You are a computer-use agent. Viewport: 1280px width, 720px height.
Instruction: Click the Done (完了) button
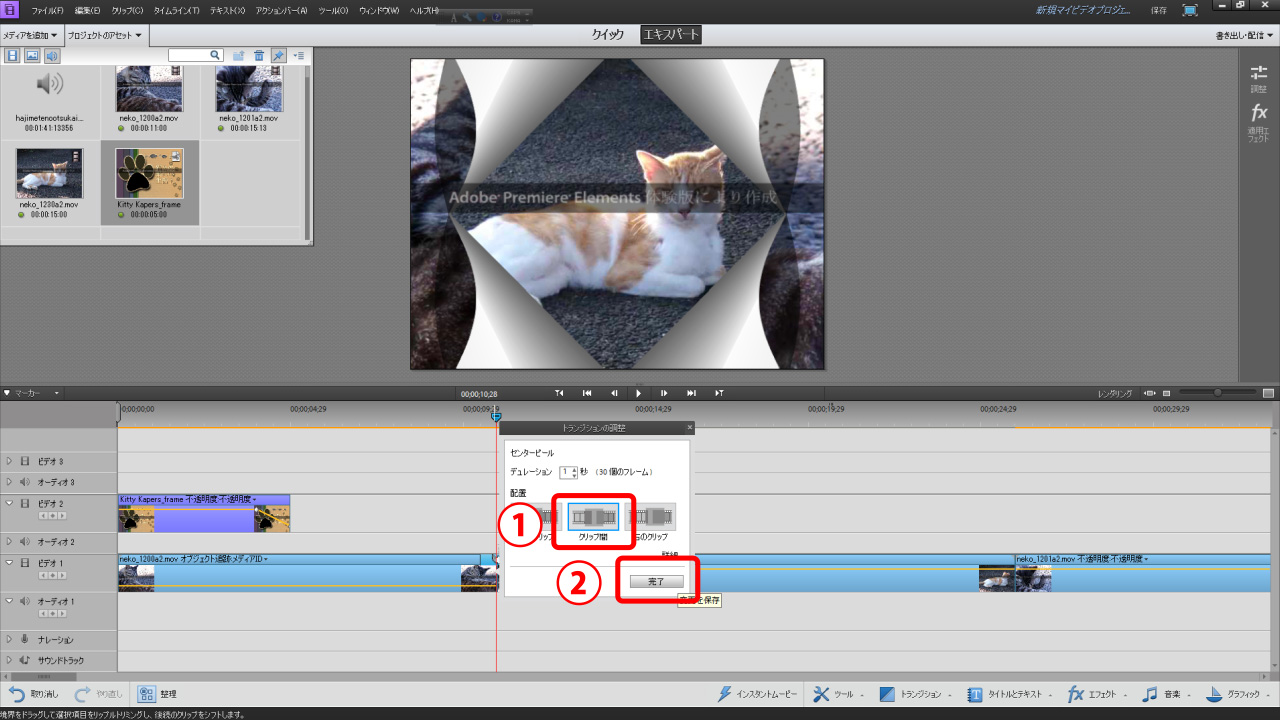(656, 581)
